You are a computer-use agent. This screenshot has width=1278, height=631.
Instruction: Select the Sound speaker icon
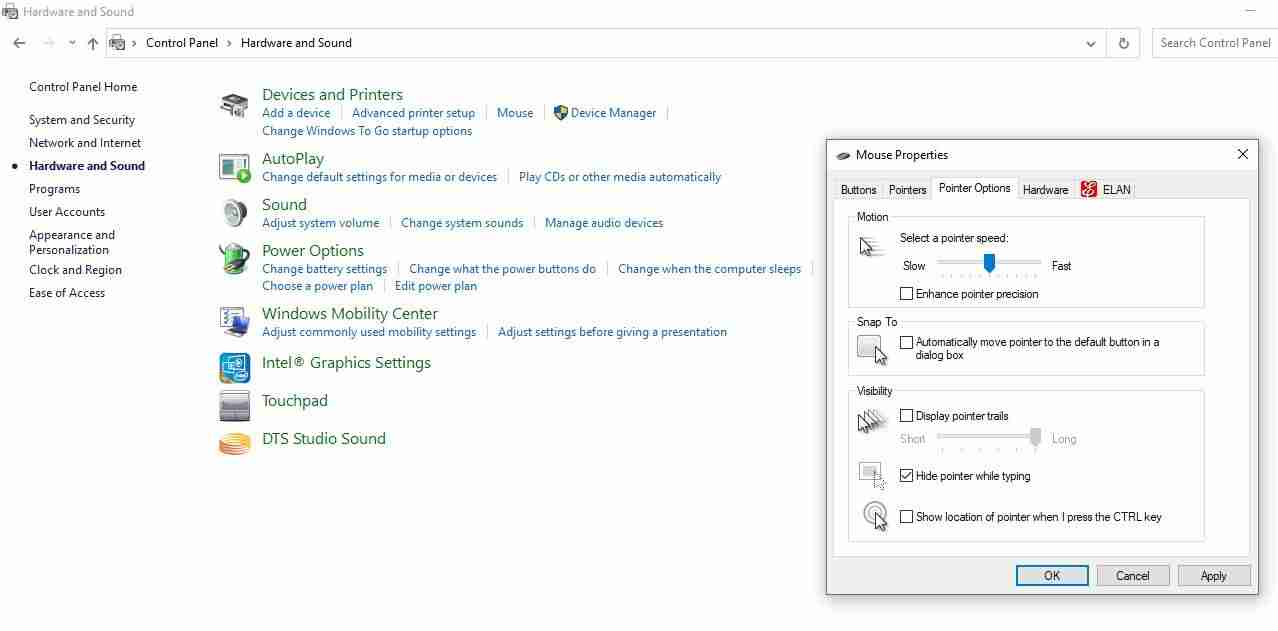(233, 212)
